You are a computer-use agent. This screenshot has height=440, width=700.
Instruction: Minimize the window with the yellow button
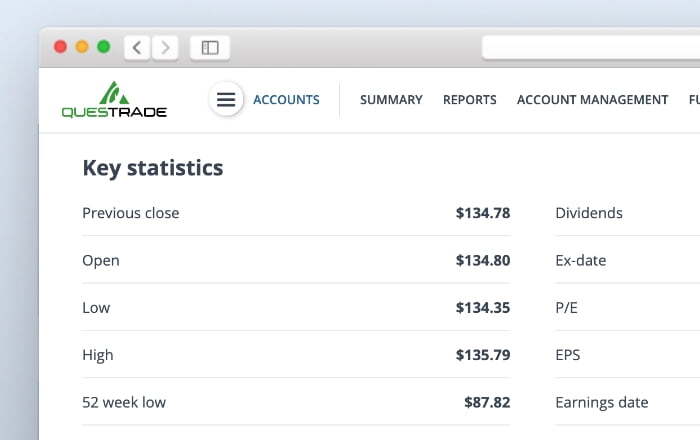coord(82,47)
